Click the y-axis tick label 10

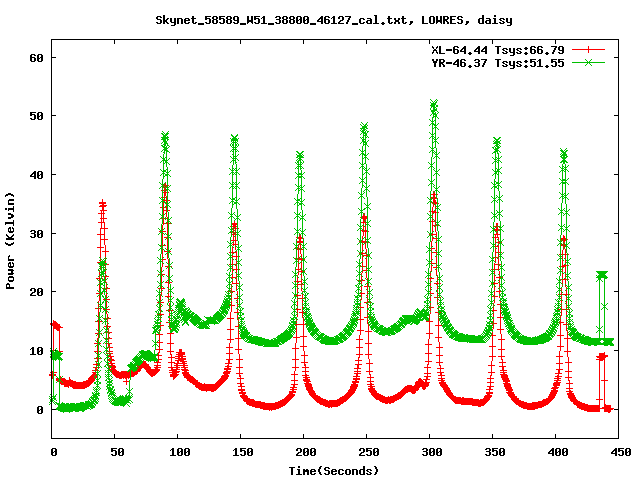(x=36, y=351)
